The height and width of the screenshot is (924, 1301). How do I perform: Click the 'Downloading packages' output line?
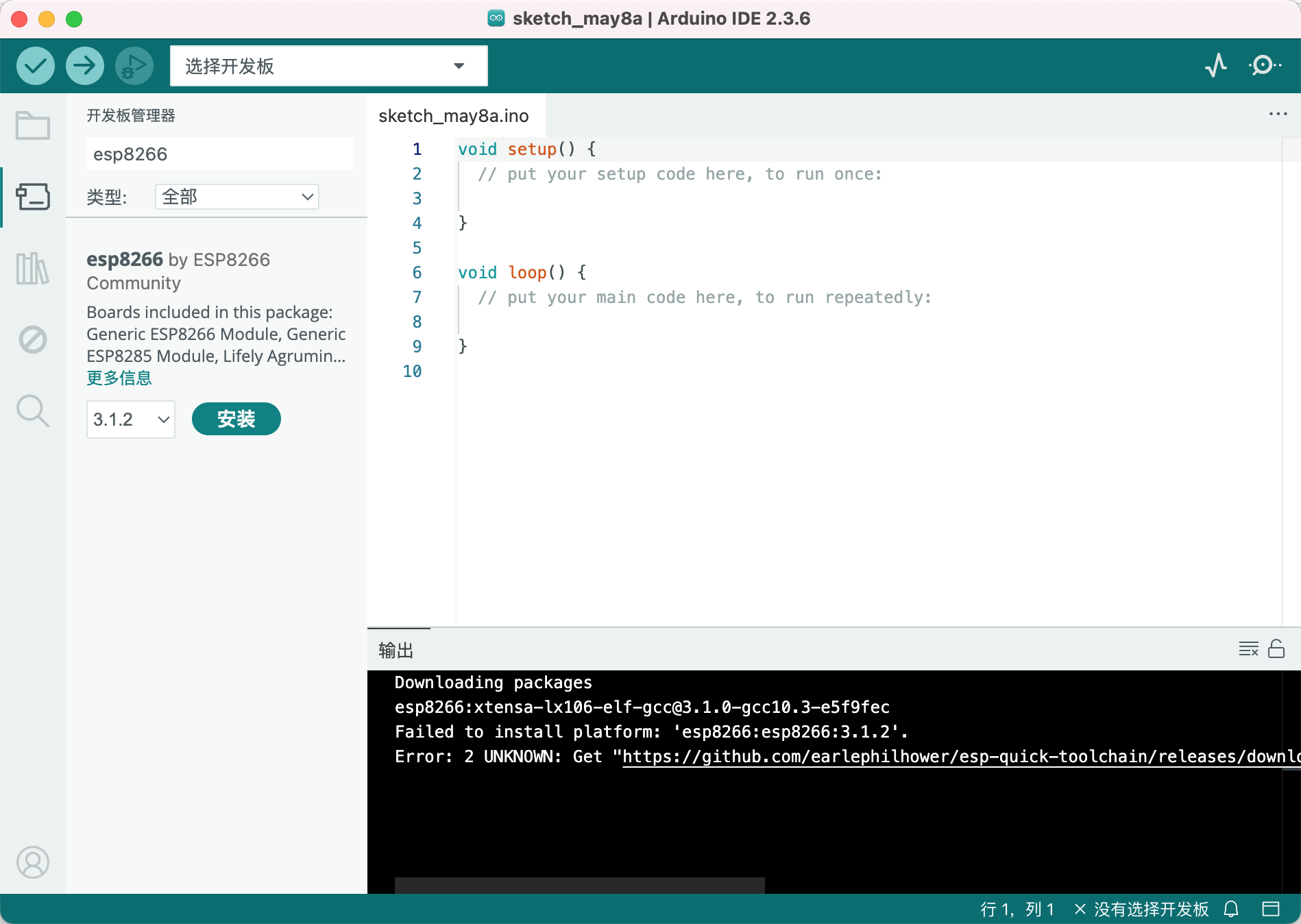coord(494,683)
